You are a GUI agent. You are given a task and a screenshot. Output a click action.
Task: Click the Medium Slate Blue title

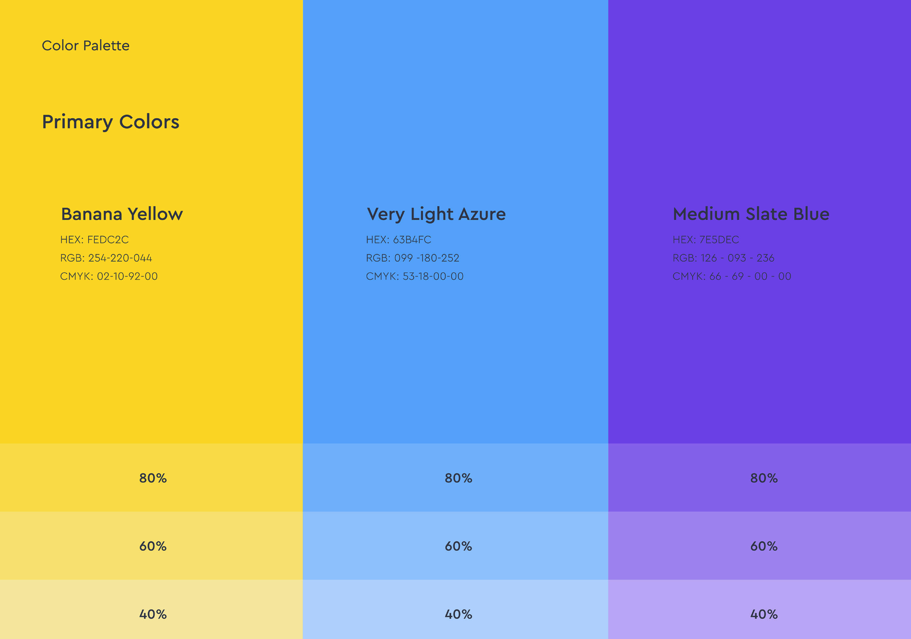pos(750,214)
